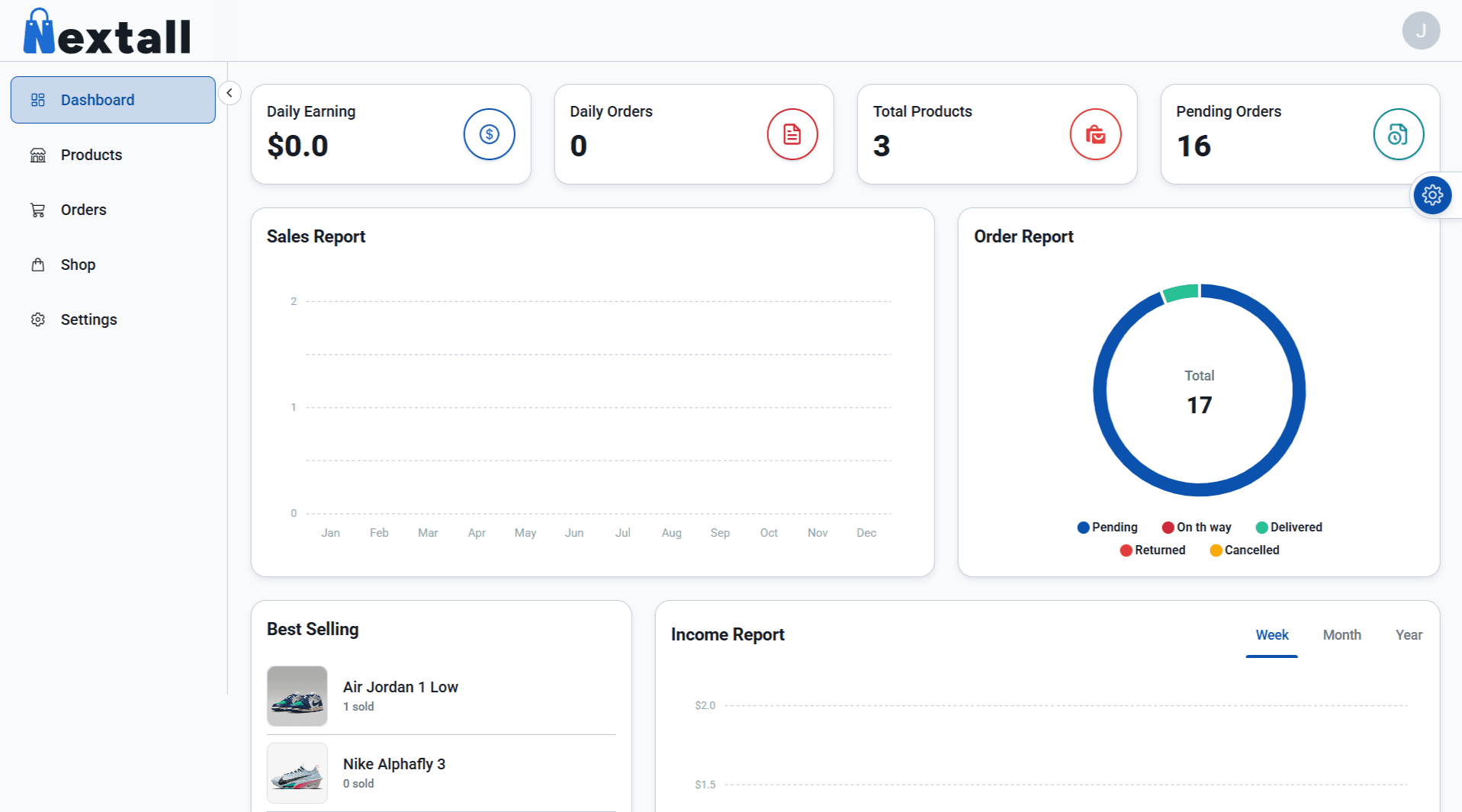Click the Orders cart icon in sidebar
This screenshot has height=812, width=1462.
tap(37, 210)
